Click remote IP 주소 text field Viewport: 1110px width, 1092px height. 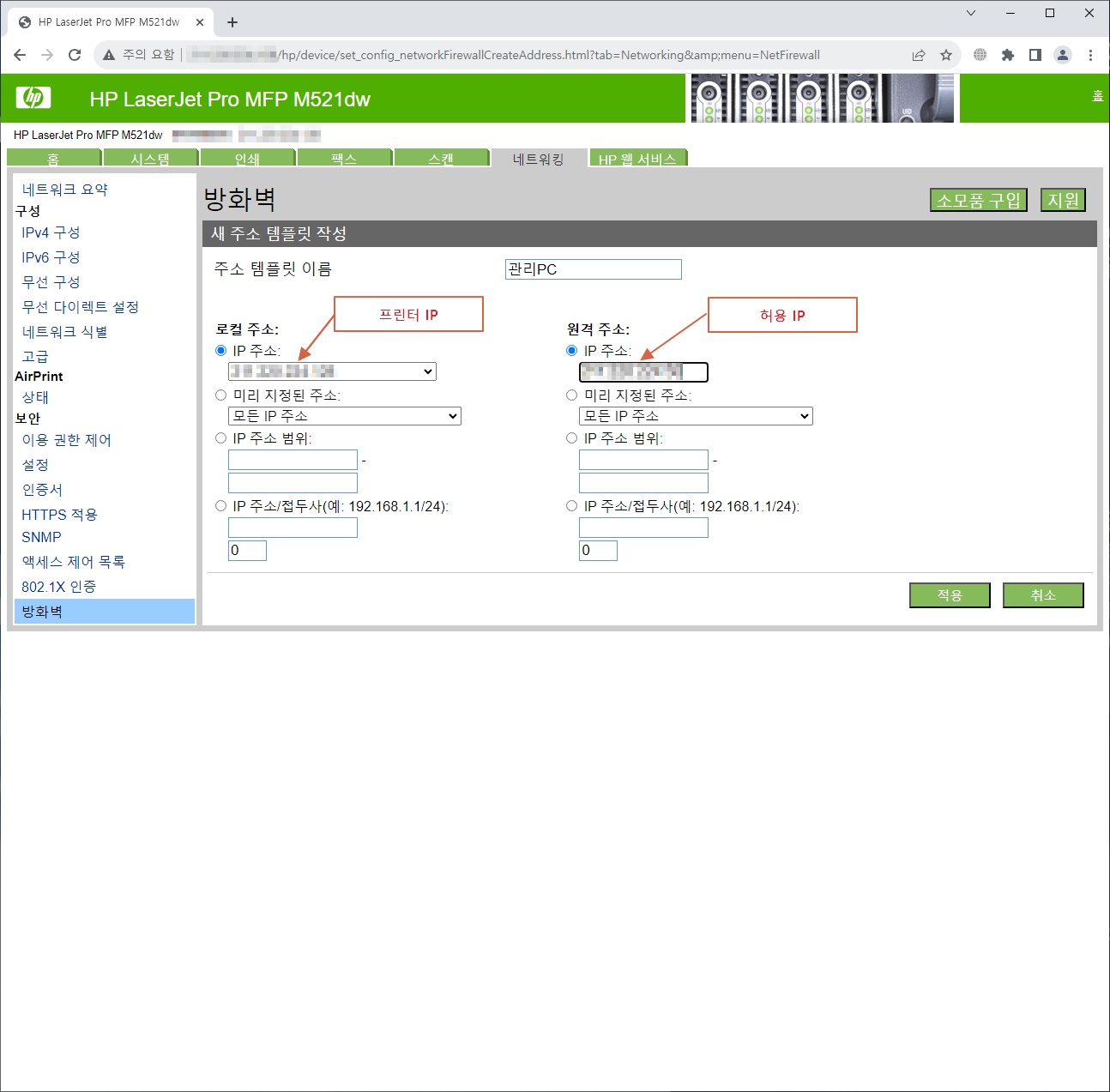click(x=643, y=371)
